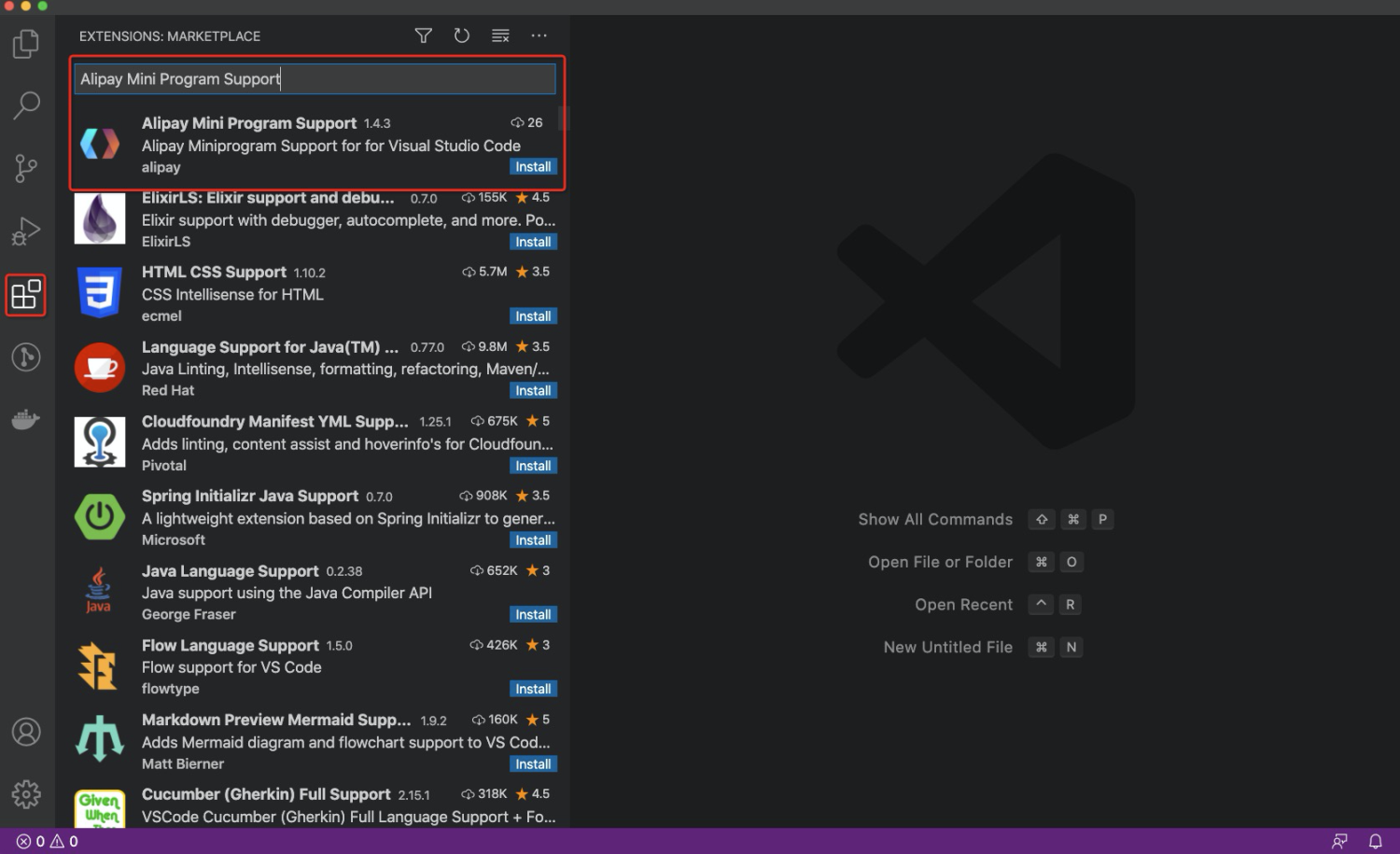
Task: Open the Docker view in the activity bar
Action: (25, 419)
